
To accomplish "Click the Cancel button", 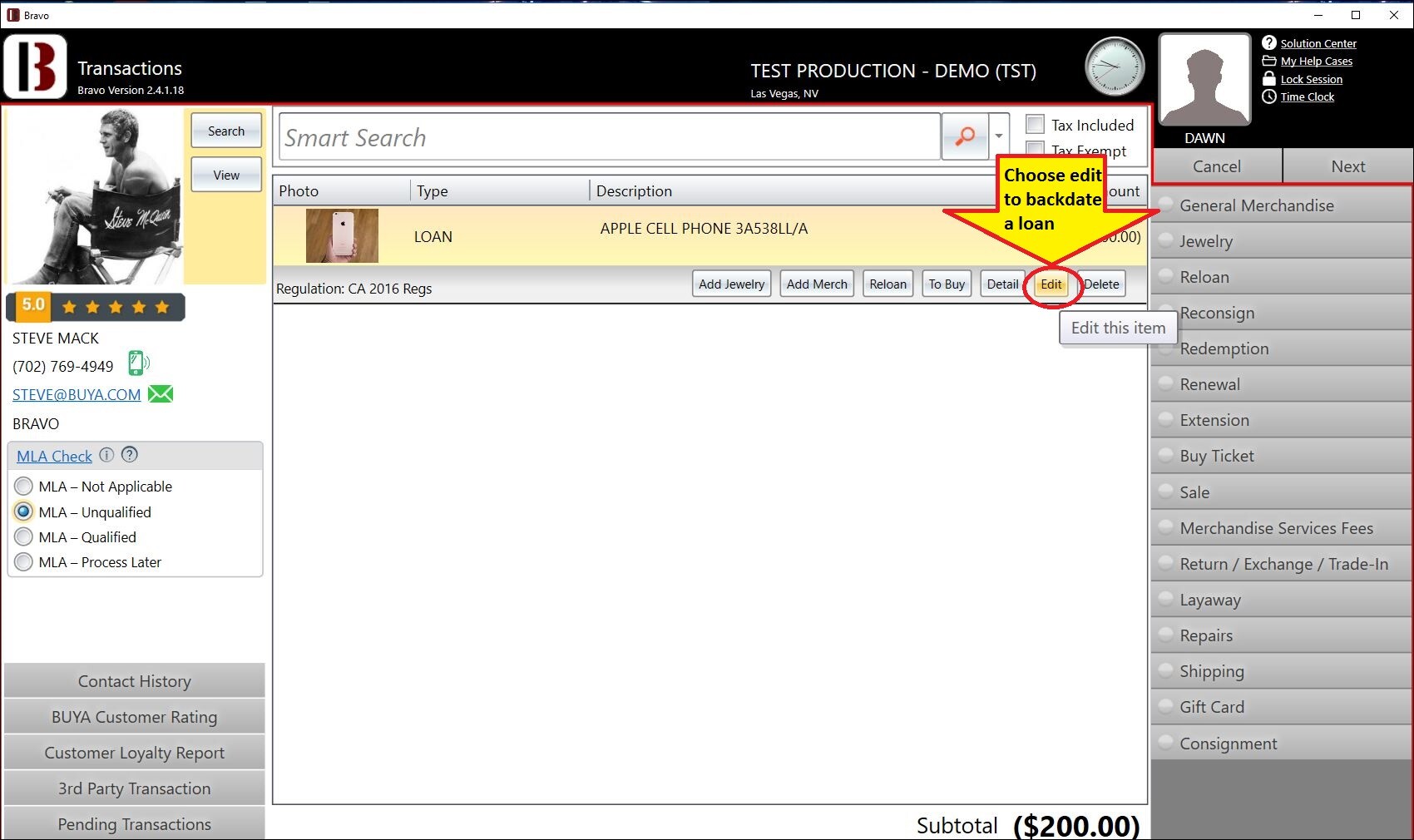I will coord(1217,166).
